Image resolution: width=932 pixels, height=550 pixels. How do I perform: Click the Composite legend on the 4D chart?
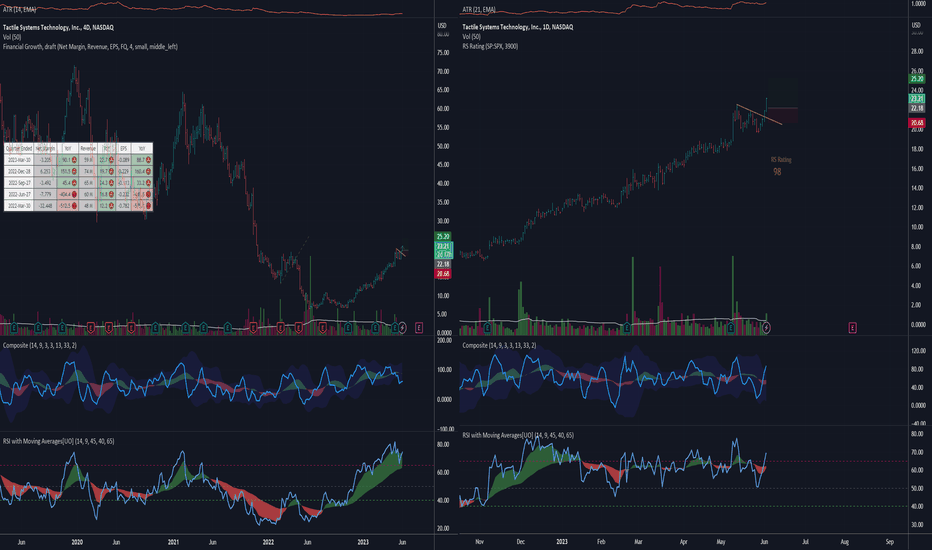40,345
